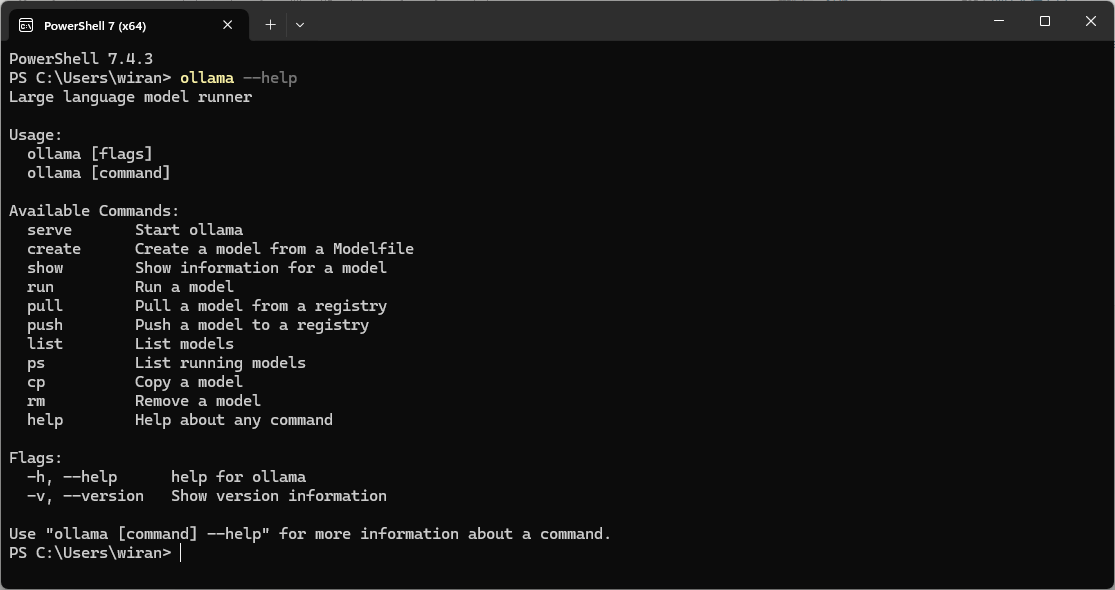Click the 'List running models' description
This screenshot has width=1115, height=590.
(220, 363)
